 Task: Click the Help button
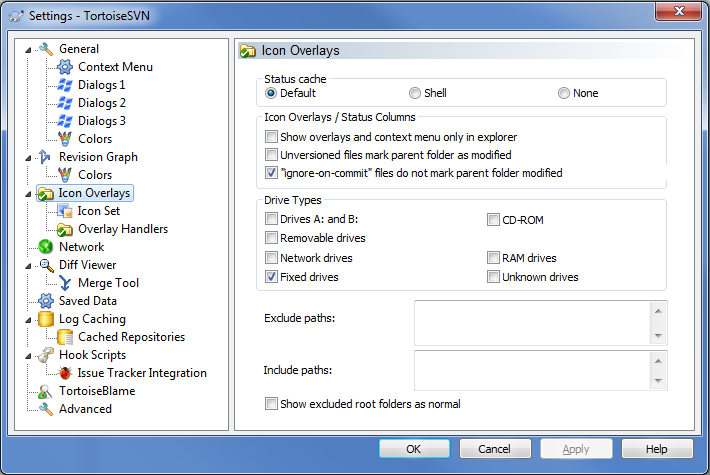point(657,449)
